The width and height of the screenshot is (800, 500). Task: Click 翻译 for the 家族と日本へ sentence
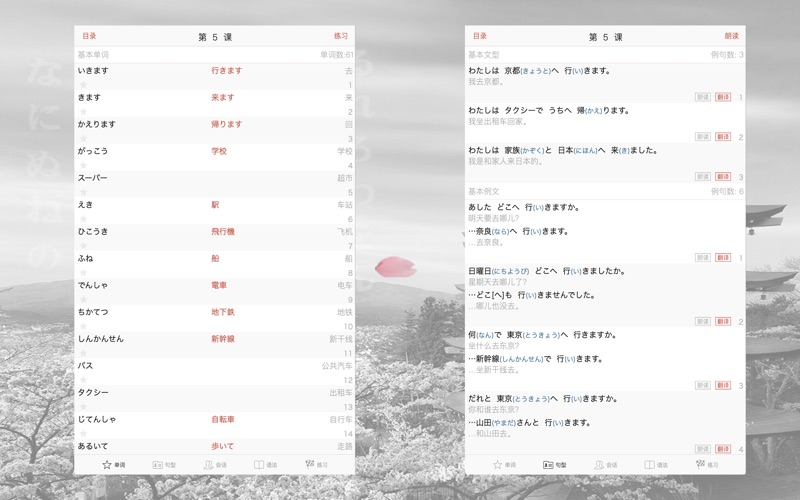[x=722, y=177]
